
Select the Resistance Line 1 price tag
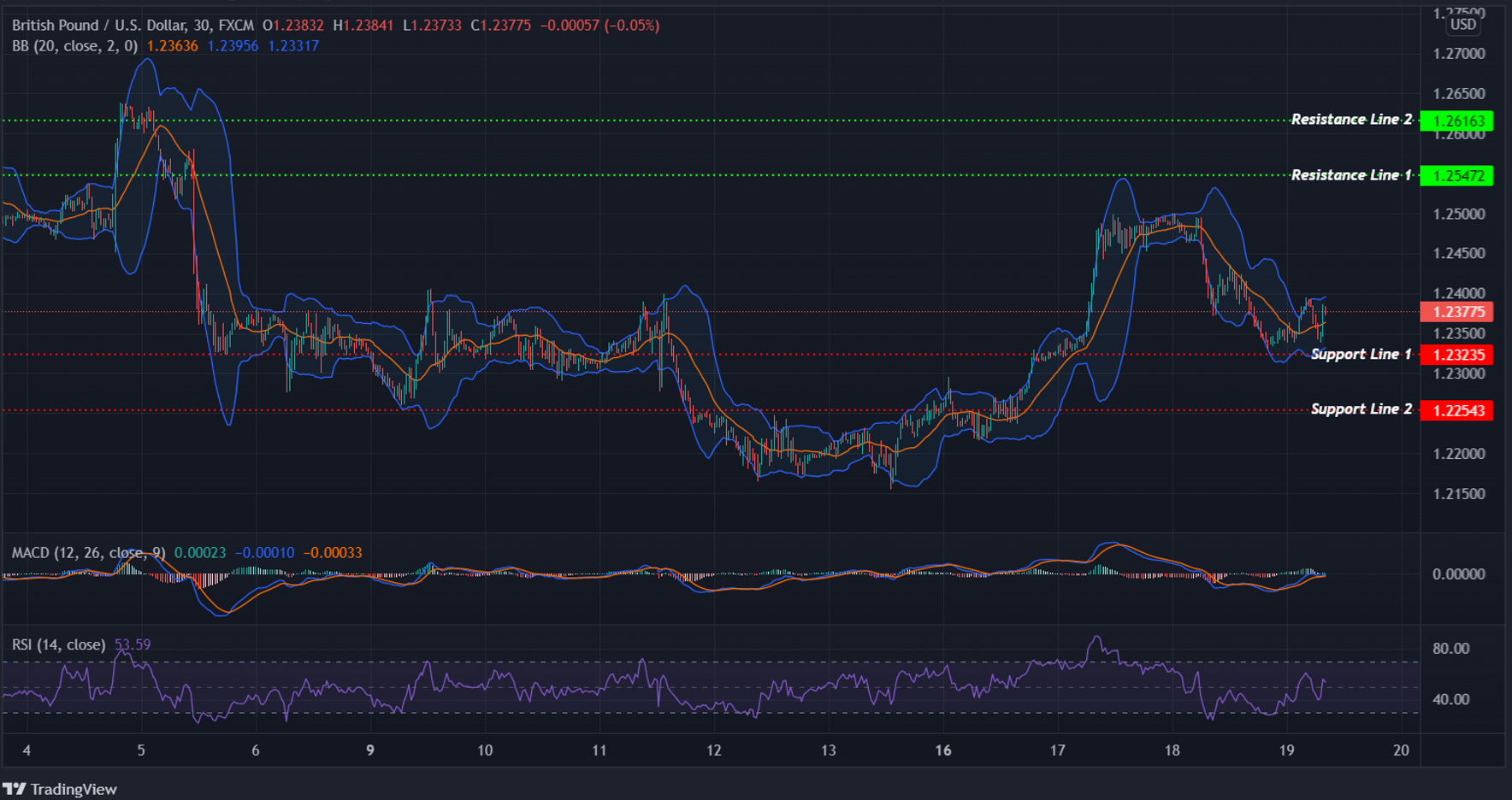[x=1458, y=176]
